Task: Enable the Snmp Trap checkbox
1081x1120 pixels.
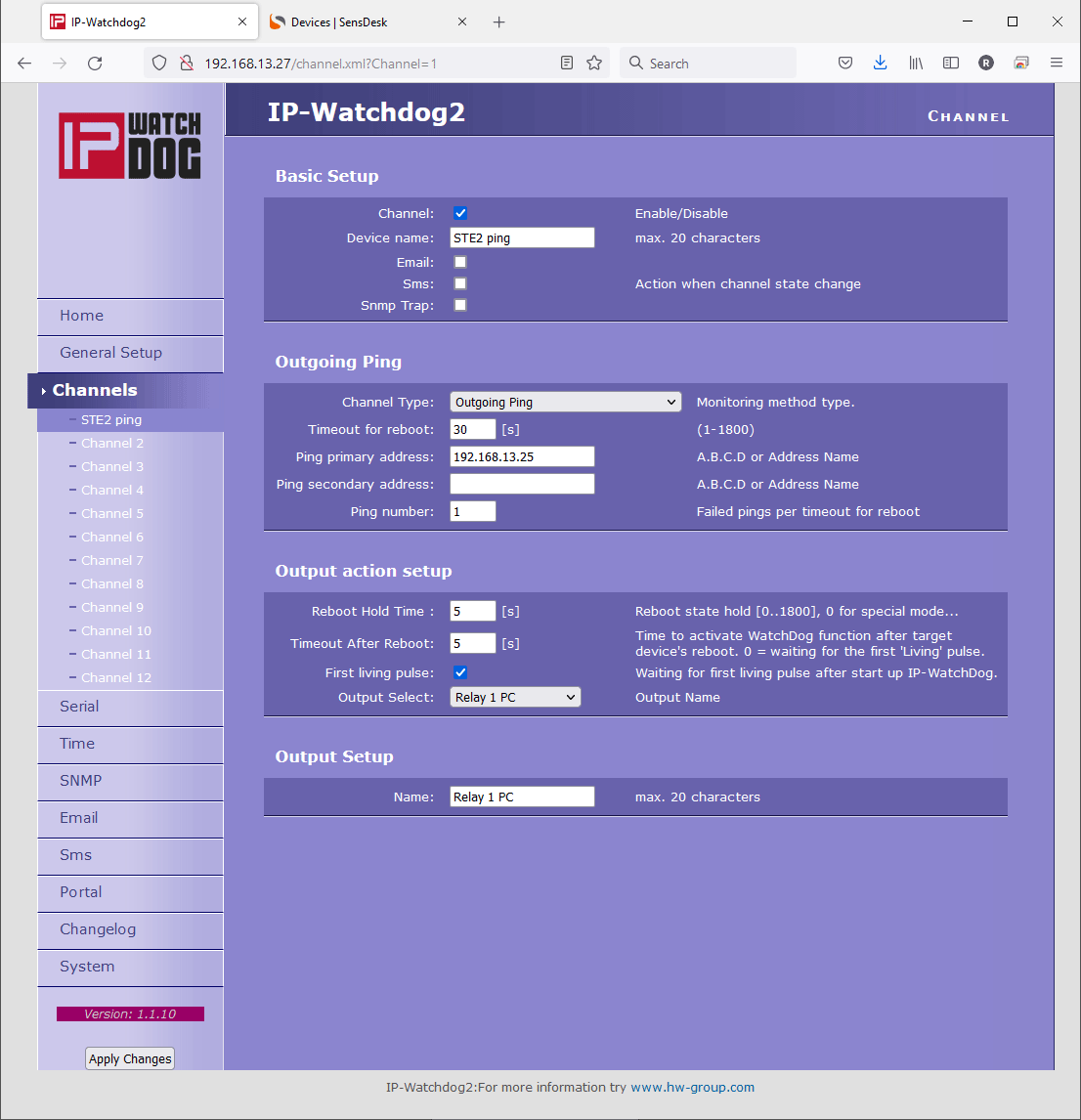Action: coord(460,305)
